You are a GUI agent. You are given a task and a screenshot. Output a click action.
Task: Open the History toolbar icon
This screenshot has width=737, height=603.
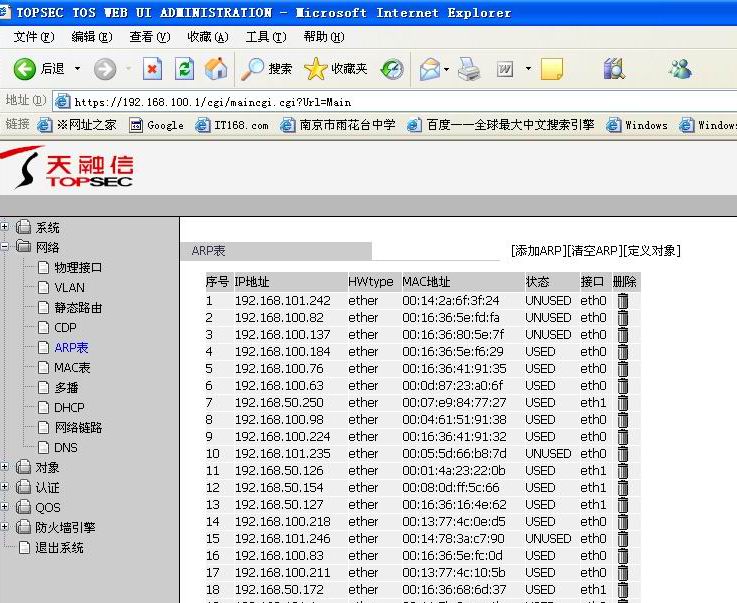pyautogui.click(x=393, y=68)
